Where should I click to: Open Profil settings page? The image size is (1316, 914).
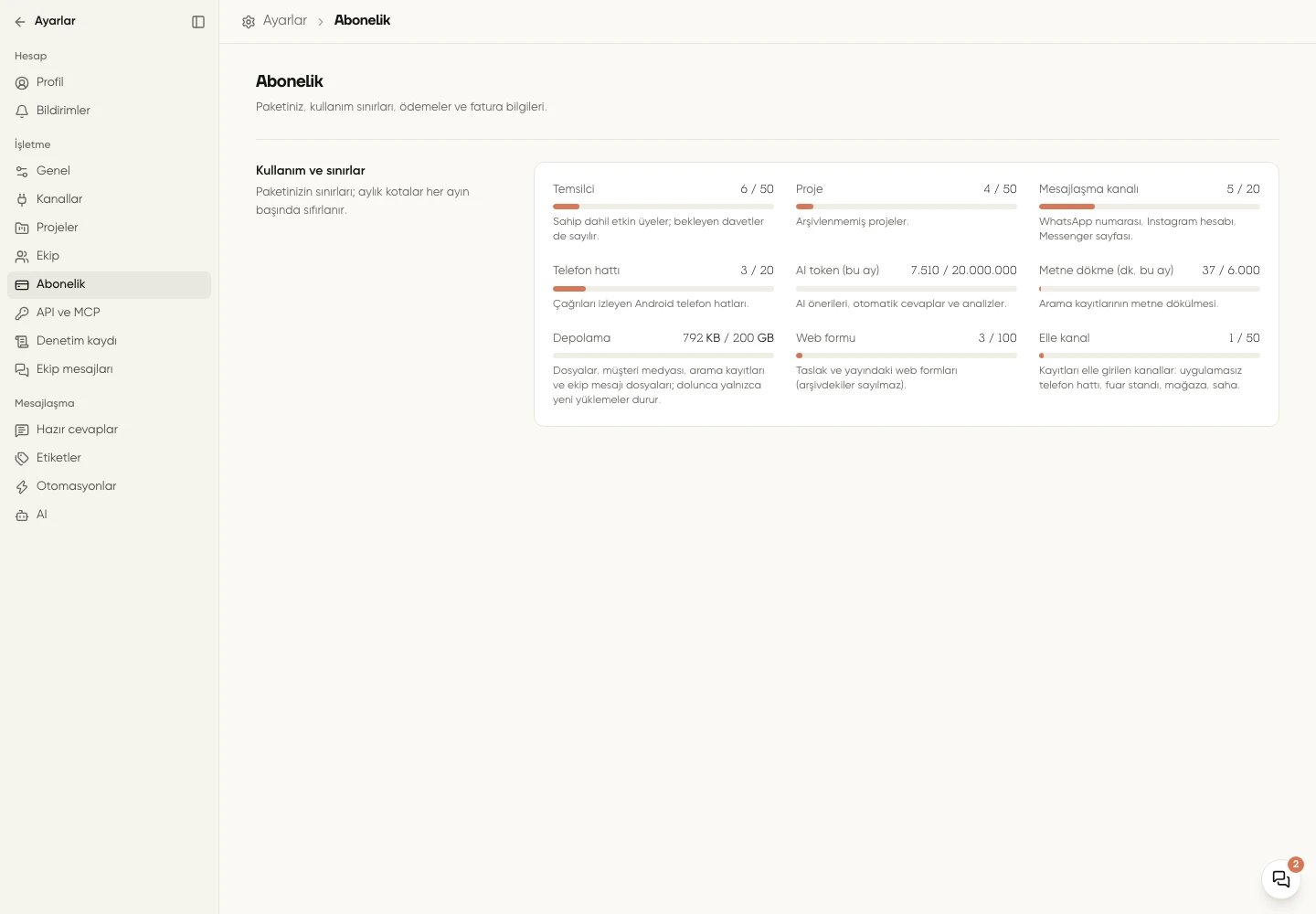pyautogui.click(x=109, y=82)
